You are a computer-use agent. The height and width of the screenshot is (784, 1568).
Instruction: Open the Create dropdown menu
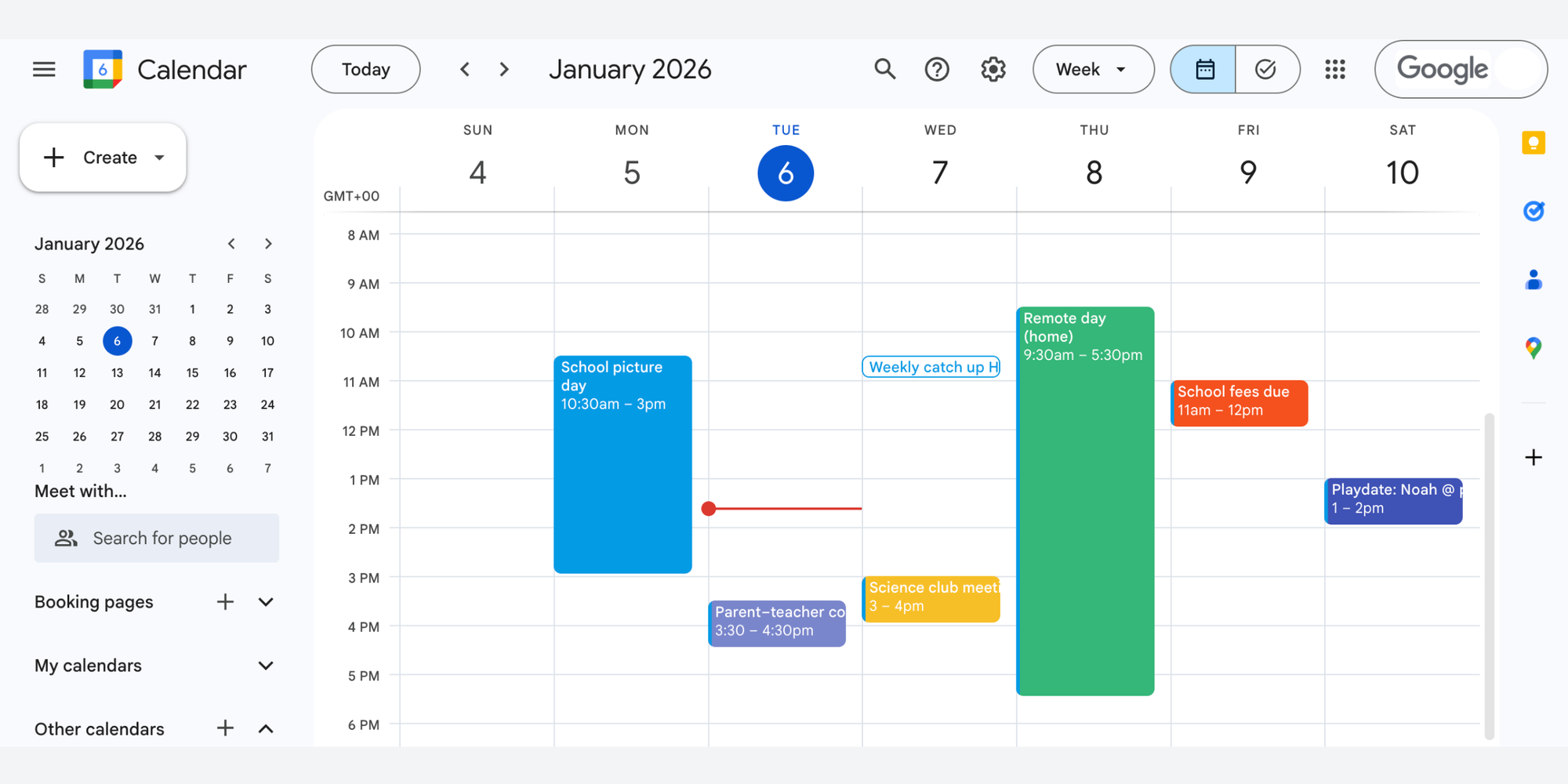(x=103, y=157)
